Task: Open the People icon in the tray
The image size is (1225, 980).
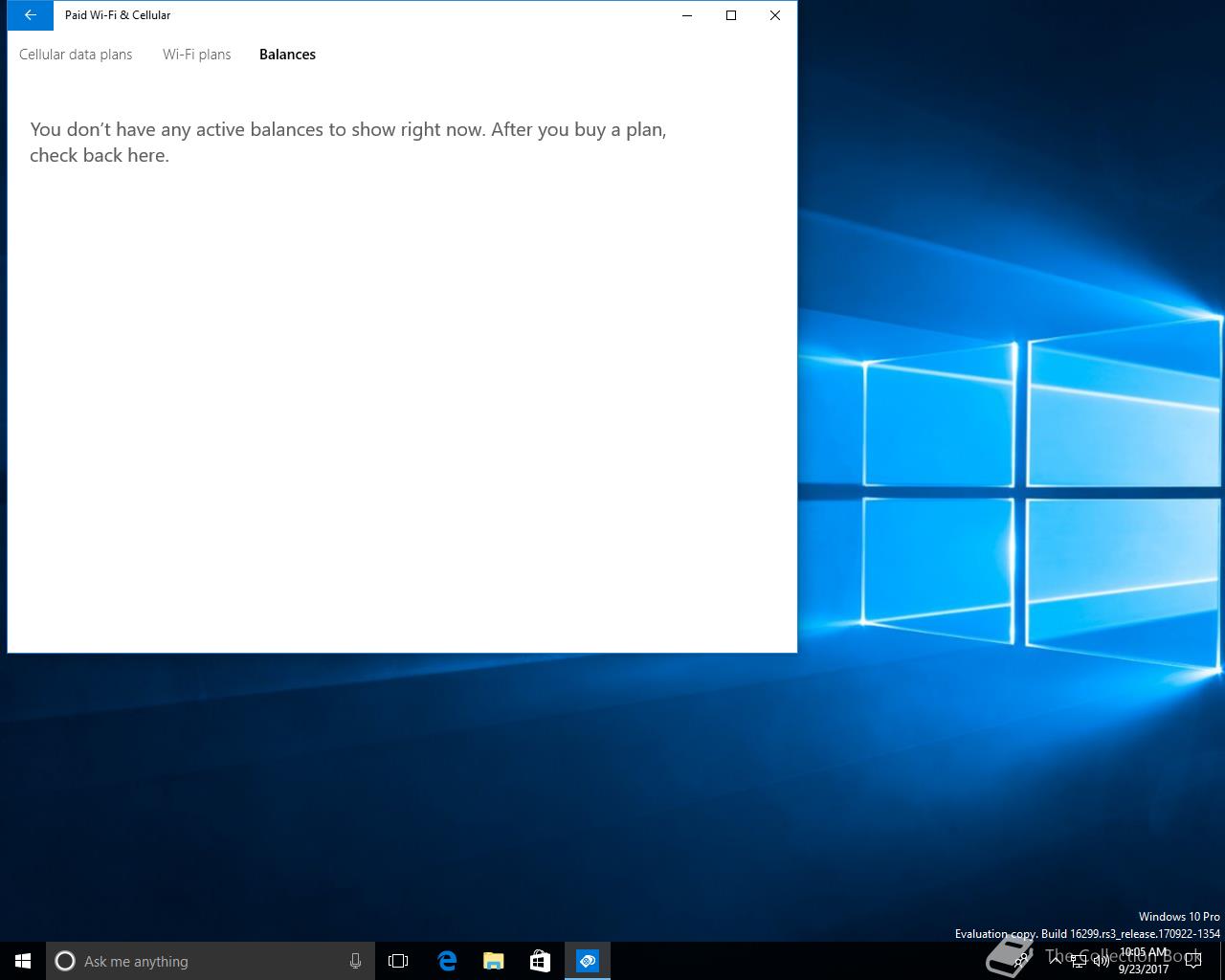Action: (x=1021, y=961)
